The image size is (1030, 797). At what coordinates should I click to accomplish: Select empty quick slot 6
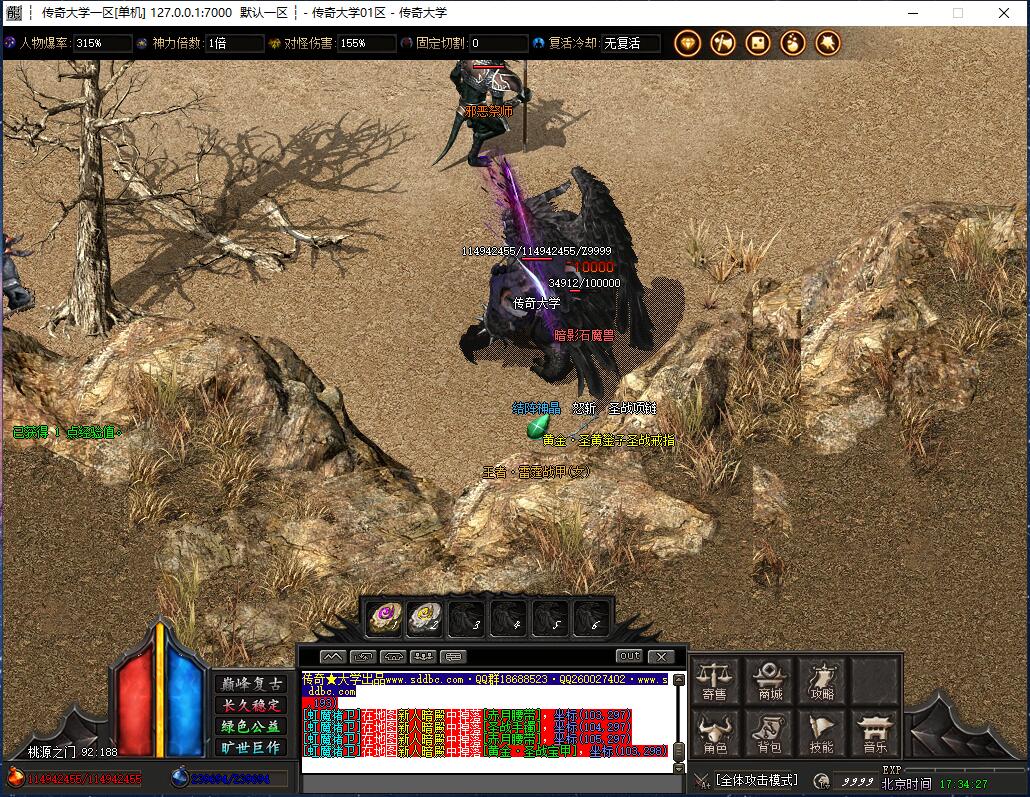click(x=591, y=618)
